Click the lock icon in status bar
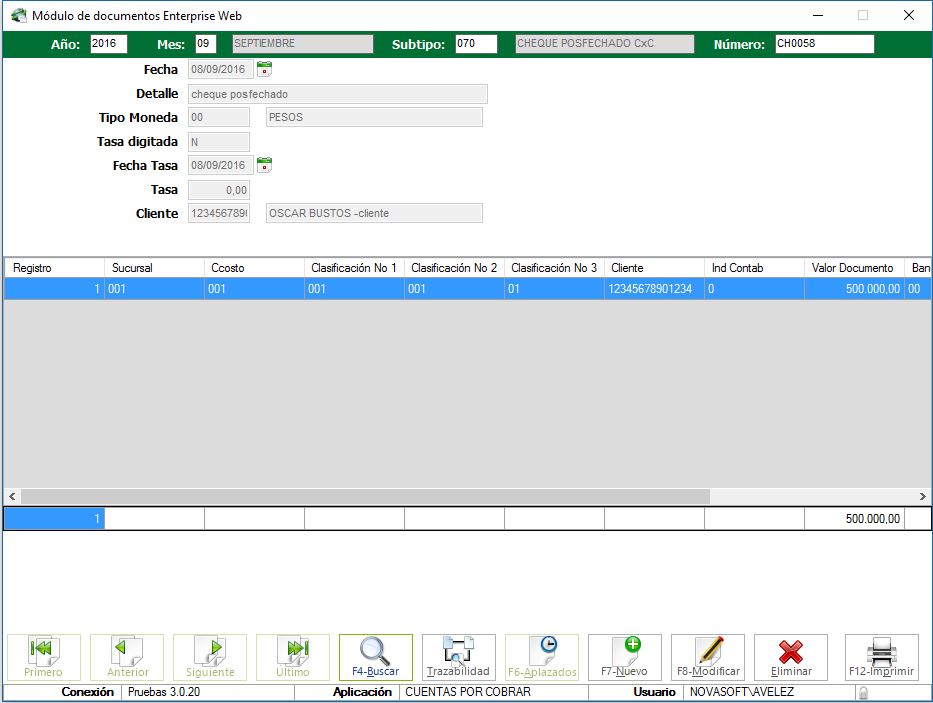The image size is (933, 703). pos(863,692)
